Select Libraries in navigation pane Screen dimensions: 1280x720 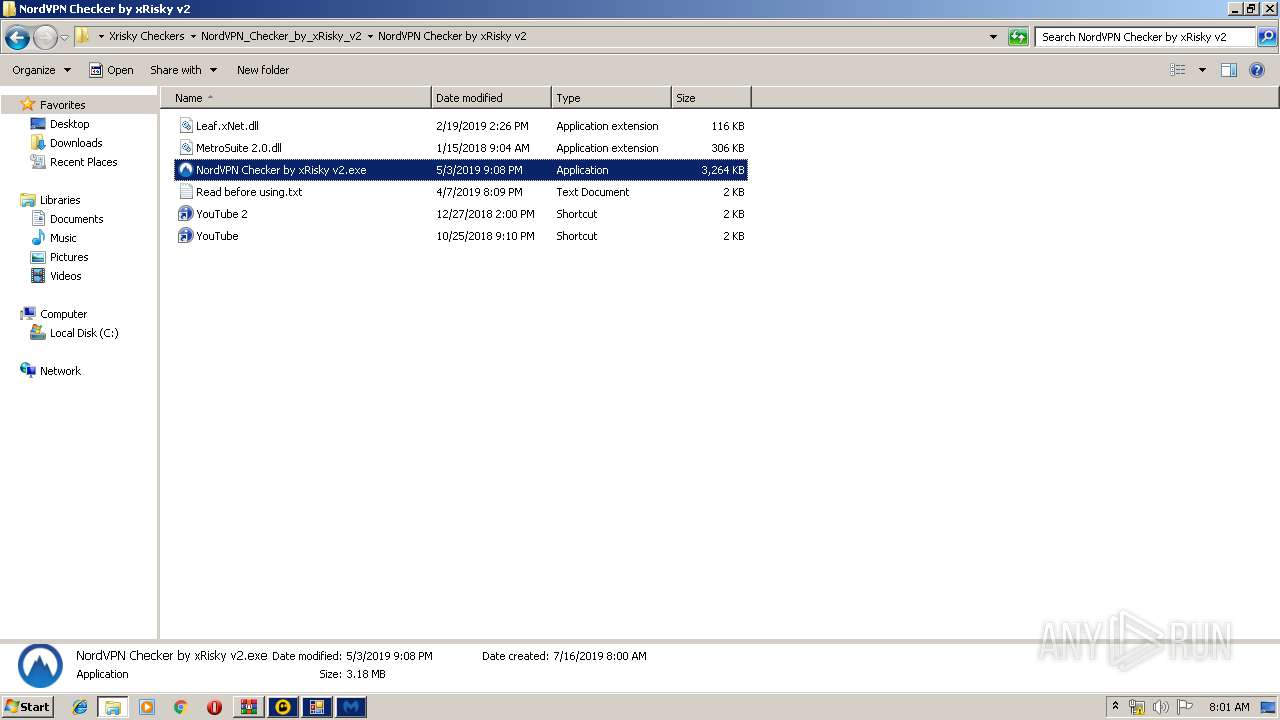pyautogui.click(x=60, y=200)
